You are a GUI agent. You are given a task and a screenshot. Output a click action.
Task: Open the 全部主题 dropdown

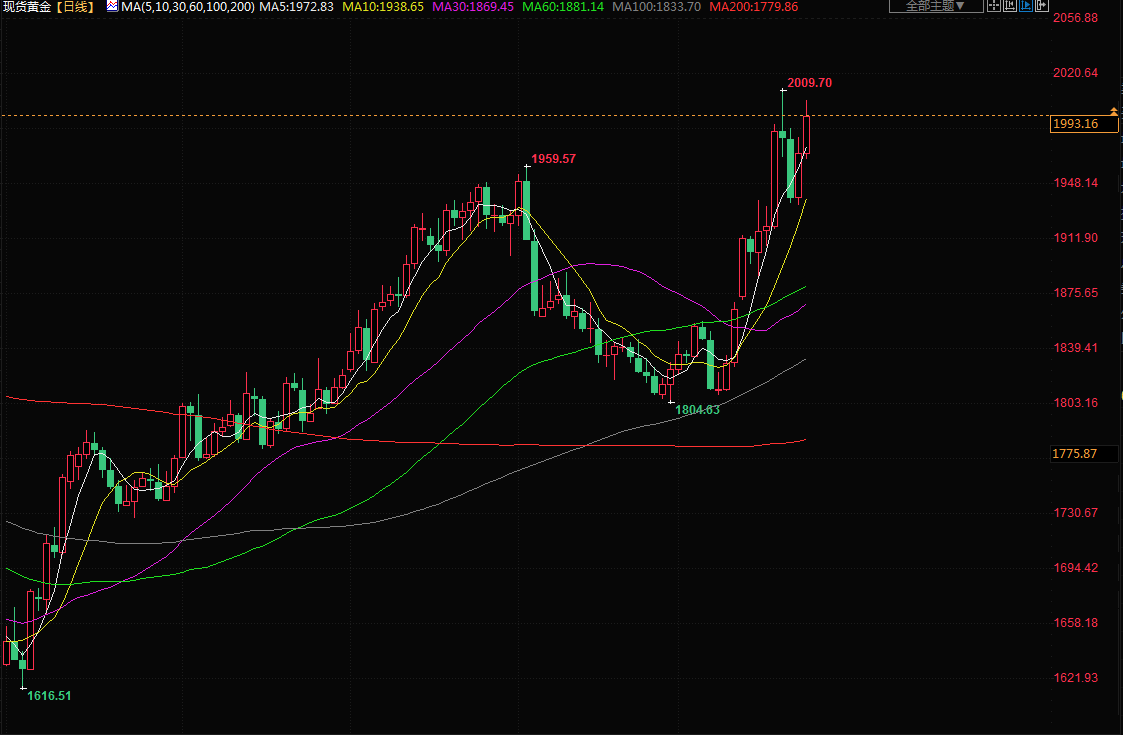coord(935,6)
